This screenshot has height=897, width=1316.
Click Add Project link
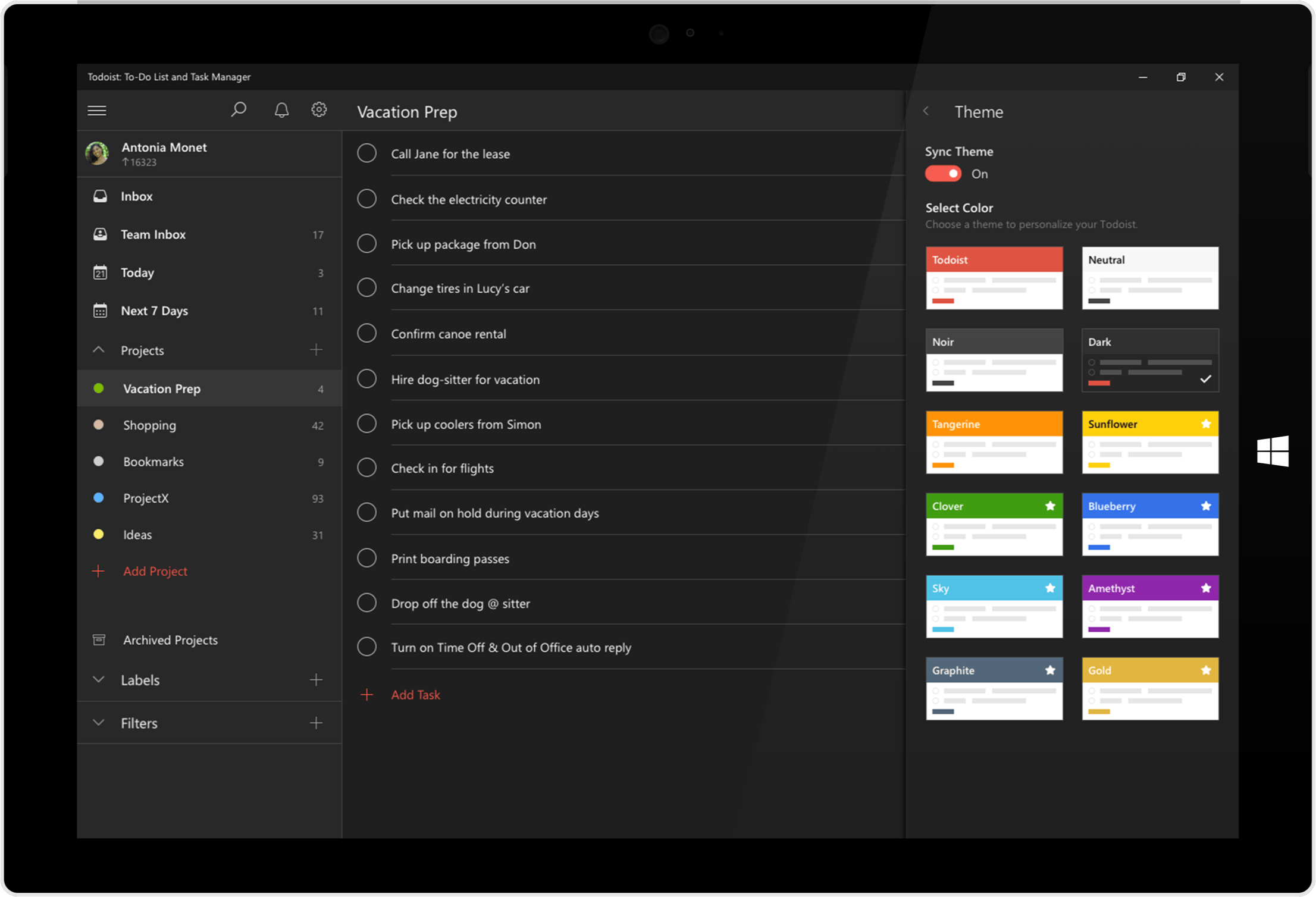coord(155,571)
